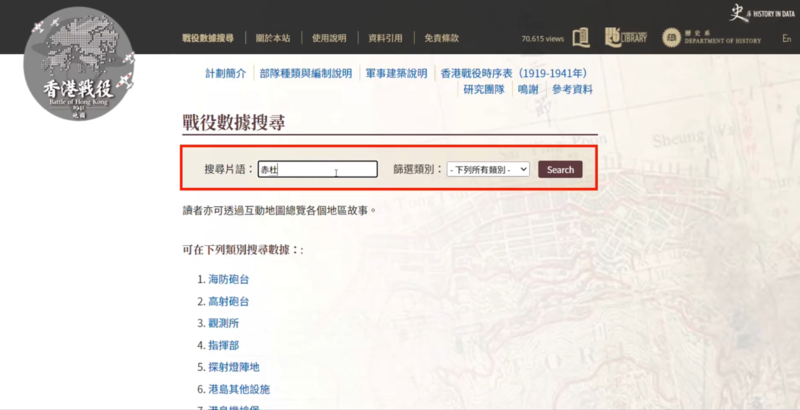Open the 使用說明 menu item

coord(329,38)
